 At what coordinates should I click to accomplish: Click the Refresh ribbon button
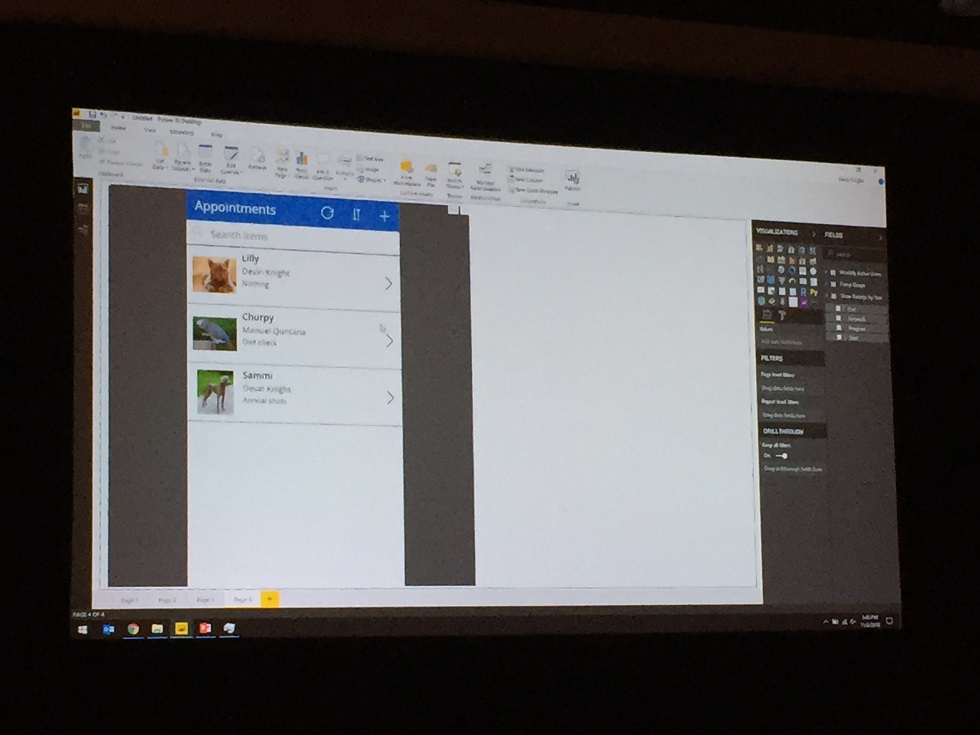coord(258,160)
